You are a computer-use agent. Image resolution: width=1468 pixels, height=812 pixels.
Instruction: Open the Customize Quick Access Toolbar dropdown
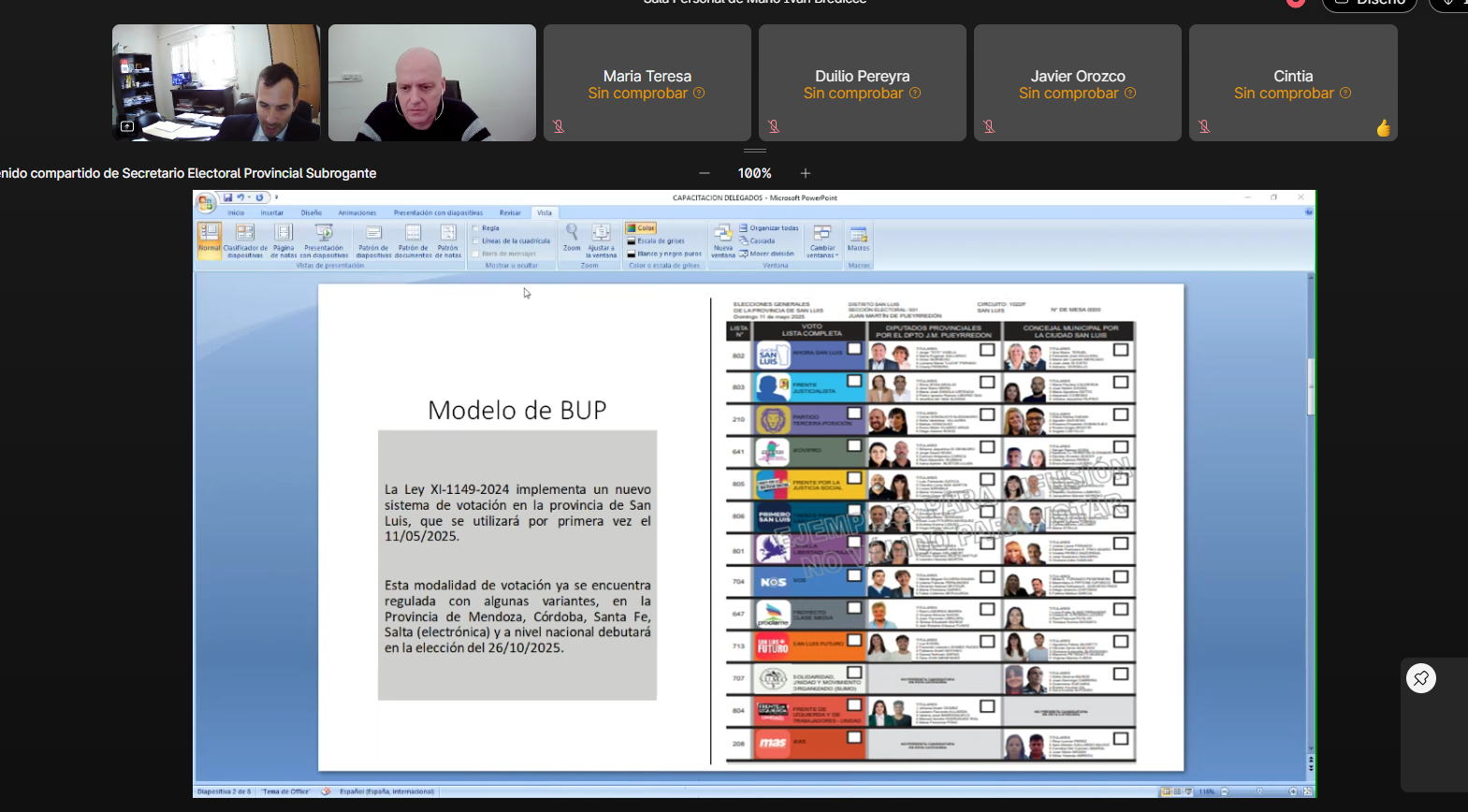point(276,197)
